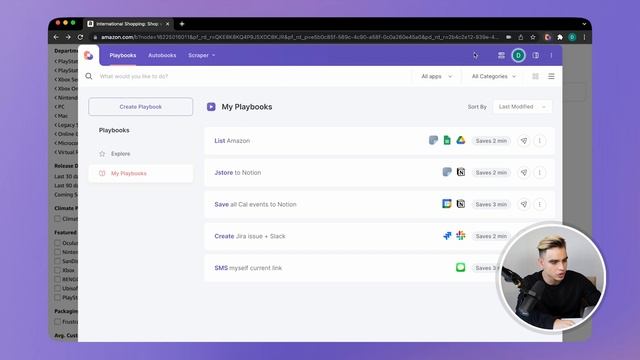Open the Chrome extensions puzzle icon
The width and height of the screenshot is (640, 360).
tap(560, 37)
